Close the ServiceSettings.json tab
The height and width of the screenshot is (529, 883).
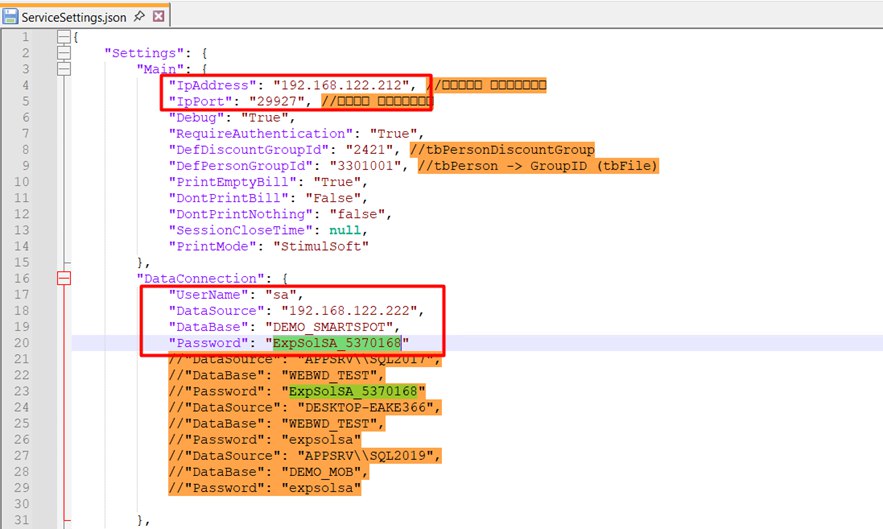click(x=159, y=18)
